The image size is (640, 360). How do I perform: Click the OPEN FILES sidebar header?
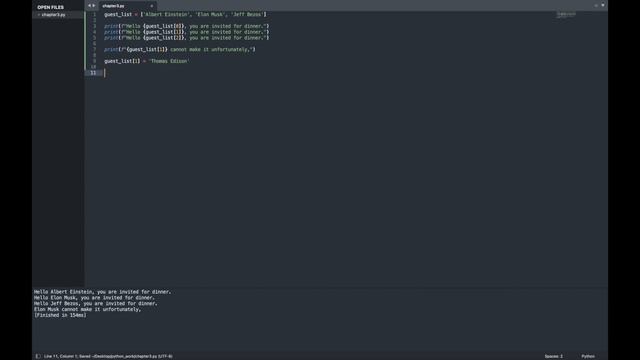click(x=51, y=7)
